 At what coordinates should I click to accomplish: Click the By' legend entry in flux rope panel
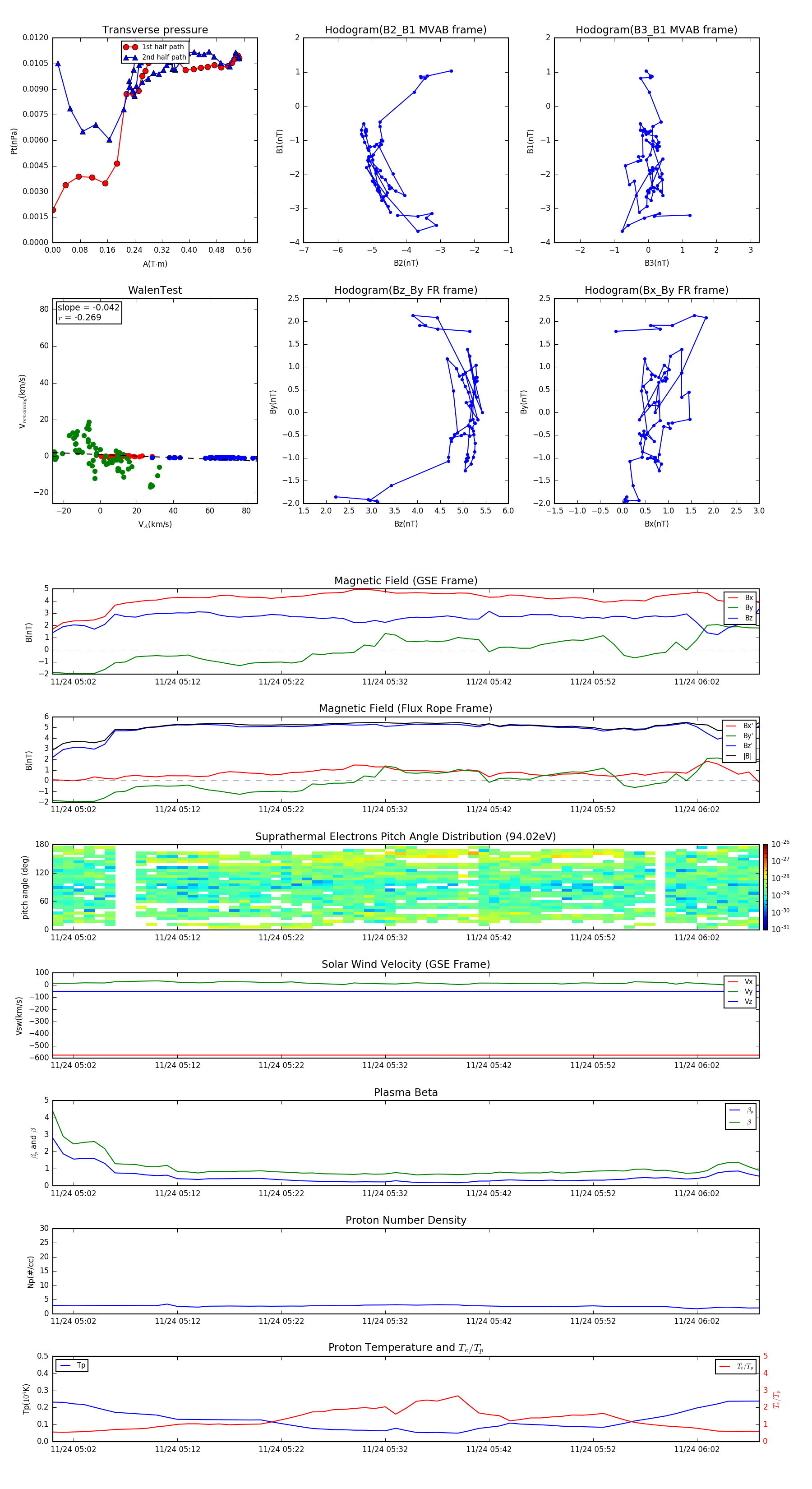(740, 736)
